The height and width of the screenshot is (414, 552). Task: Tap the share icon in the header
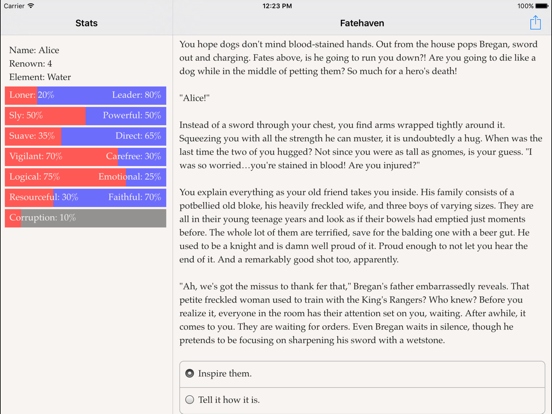tap(535, 23)
